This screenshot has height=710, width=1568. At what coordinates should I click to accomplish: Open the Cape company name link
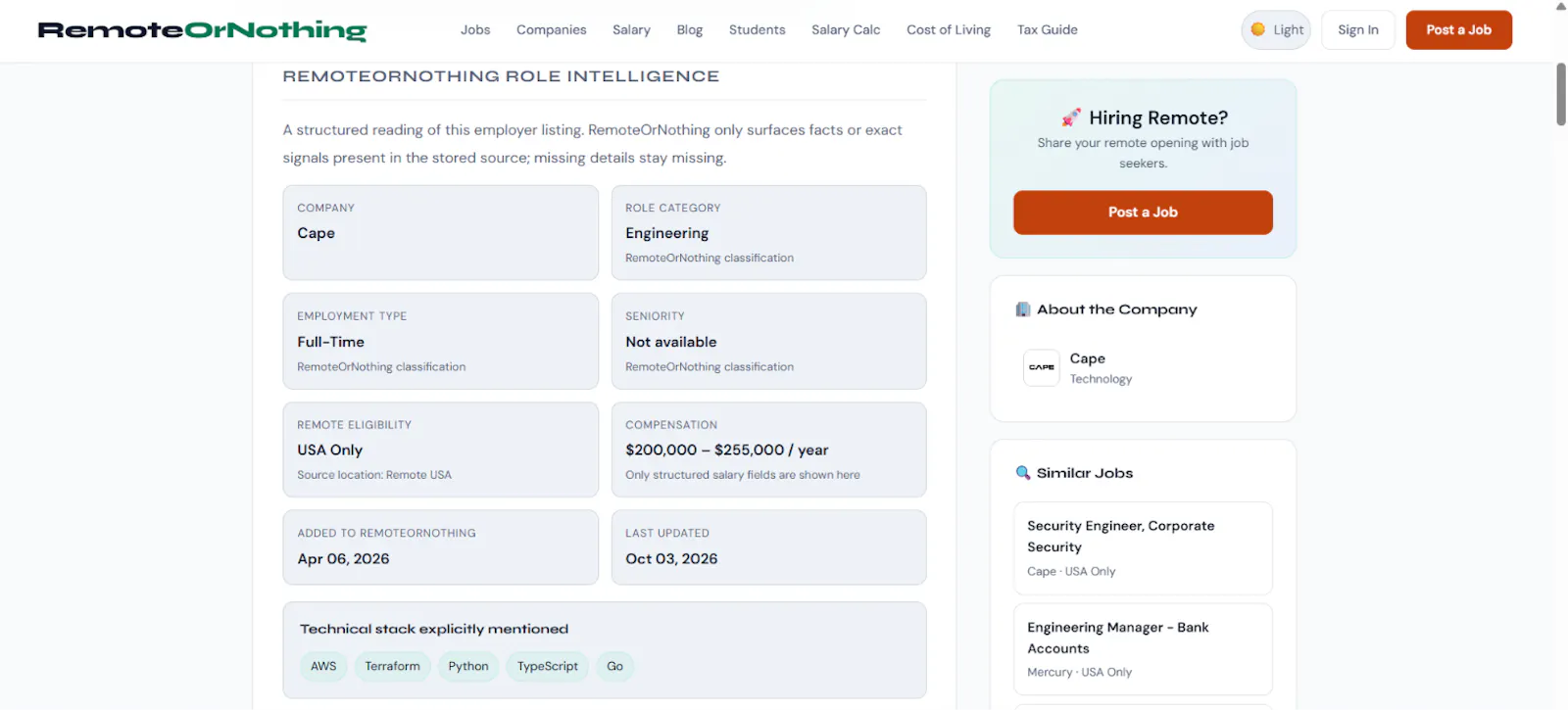(x=1088, y=358)
